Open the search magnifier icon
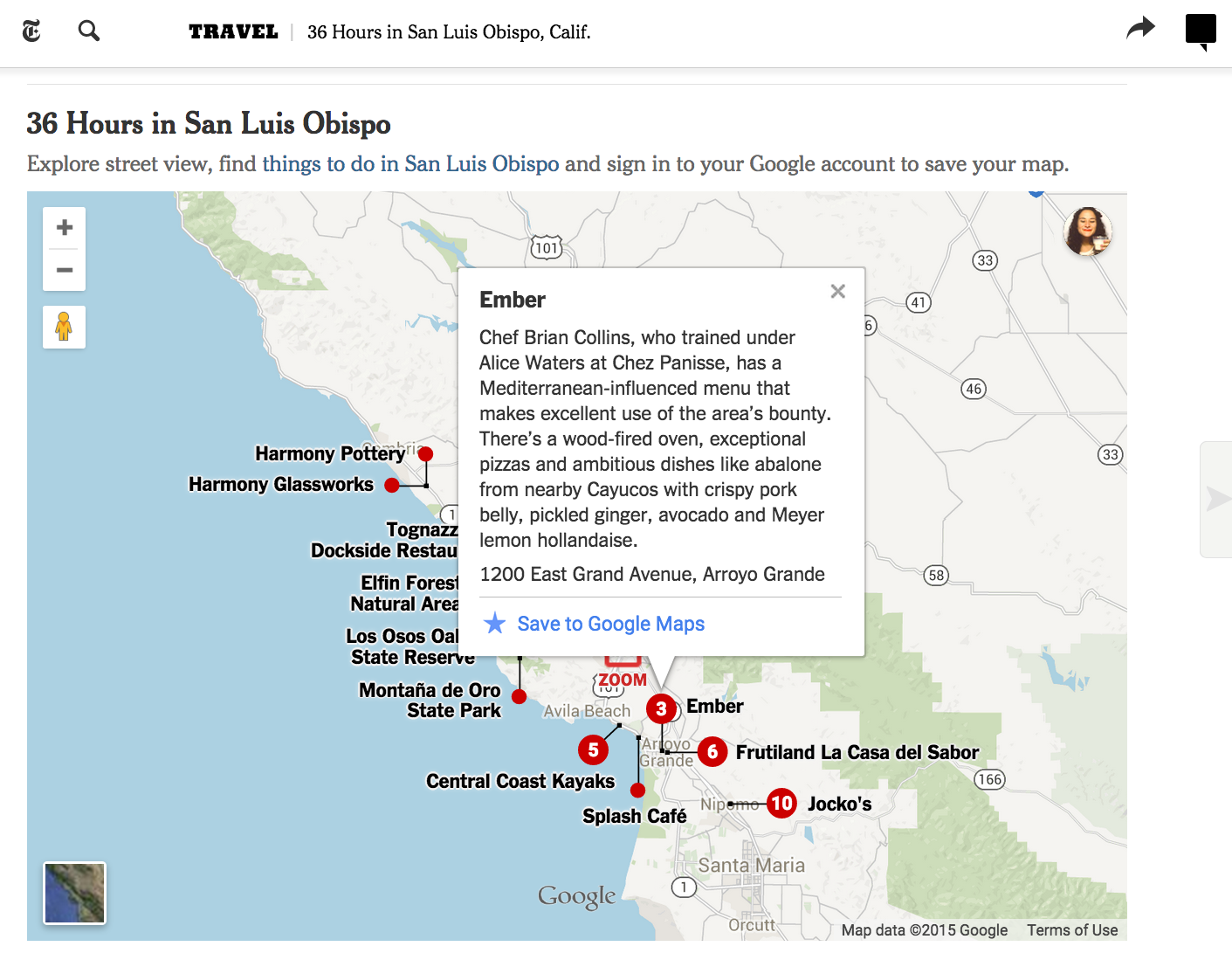Screen dimensions: 1232x960 pyautogui.click(x=89, y=31)
